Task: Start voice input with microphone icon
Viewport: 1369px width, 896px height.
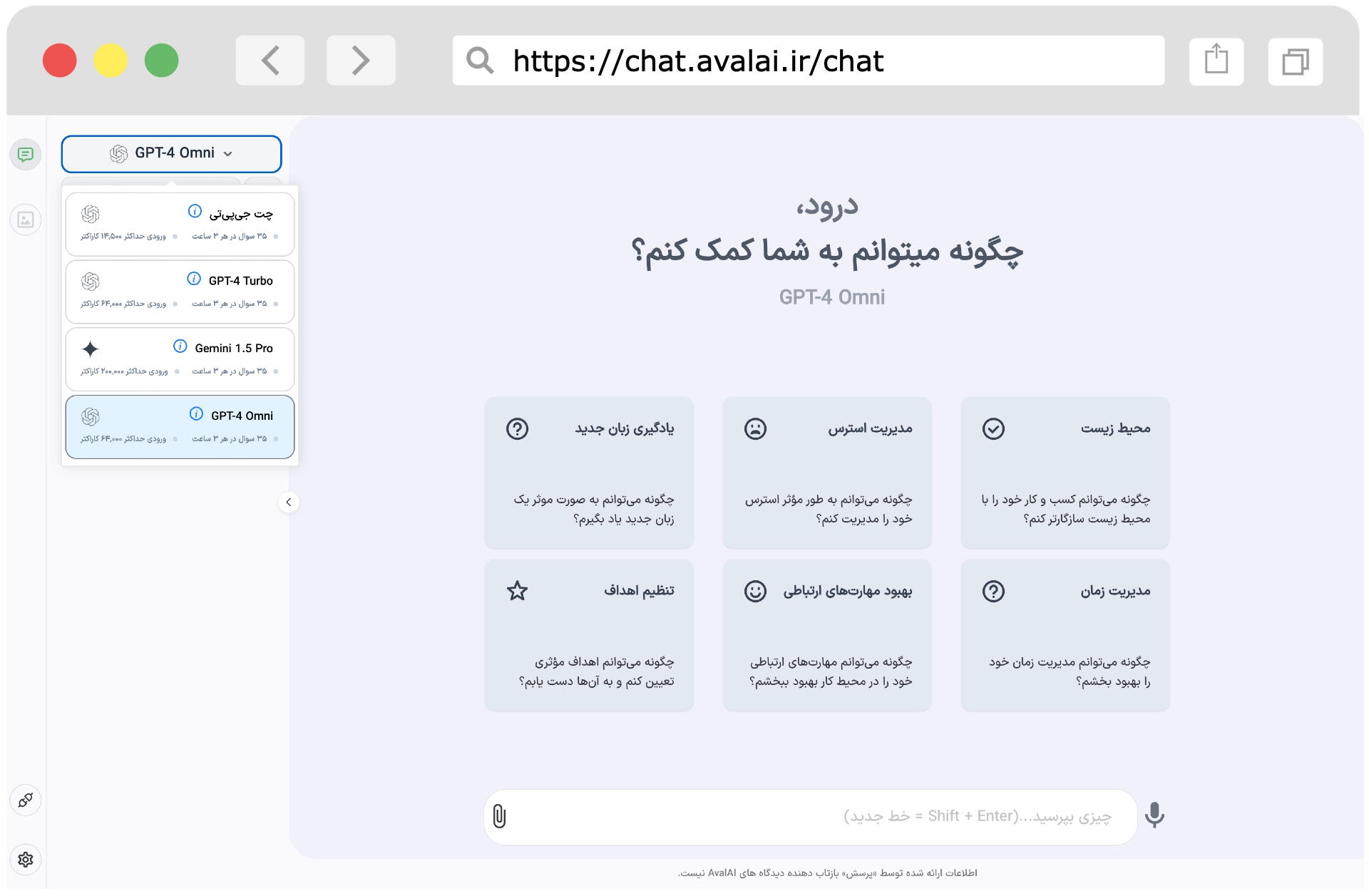Action: (x=1155, y=815)
